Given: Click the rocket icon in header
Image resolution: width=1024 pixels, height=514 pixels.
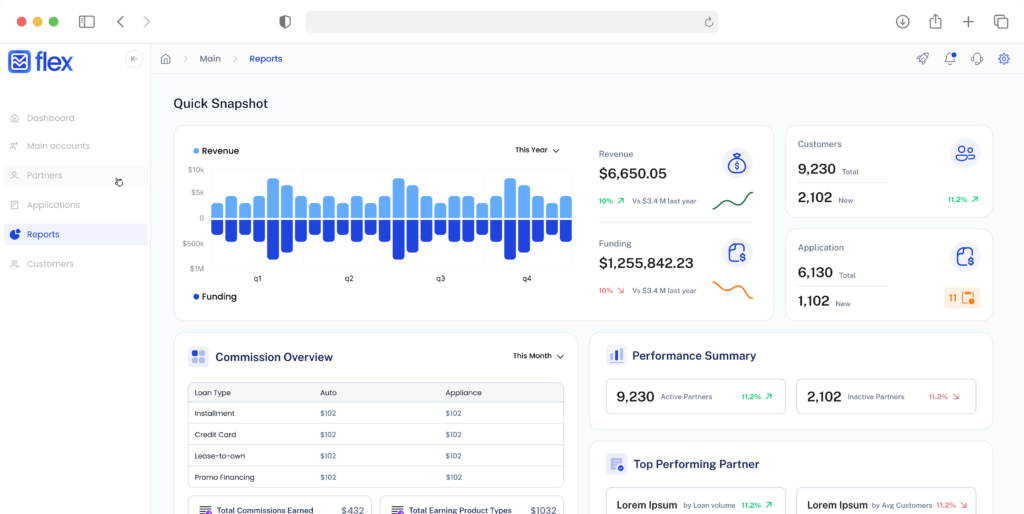Looking at the screenshot, I should (922, 59).
